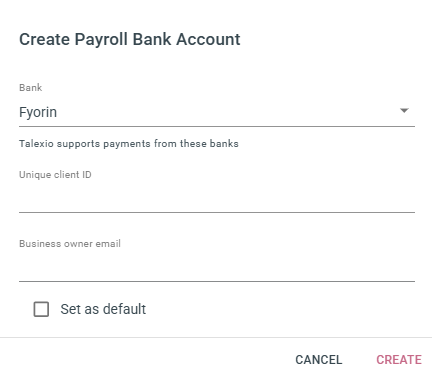Select the Fyorin bank value

38,112
